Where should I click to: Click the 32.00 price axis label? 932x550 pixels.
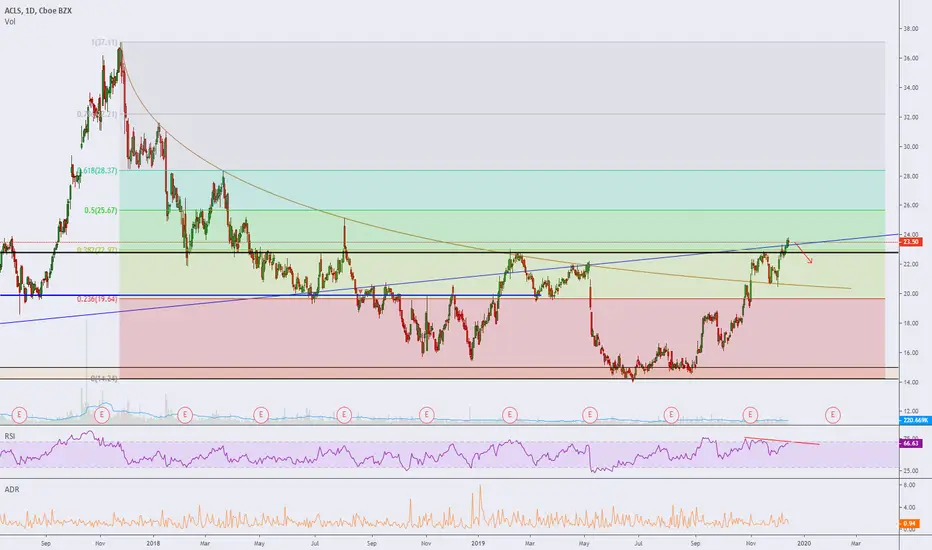click(x=911, y=117)
